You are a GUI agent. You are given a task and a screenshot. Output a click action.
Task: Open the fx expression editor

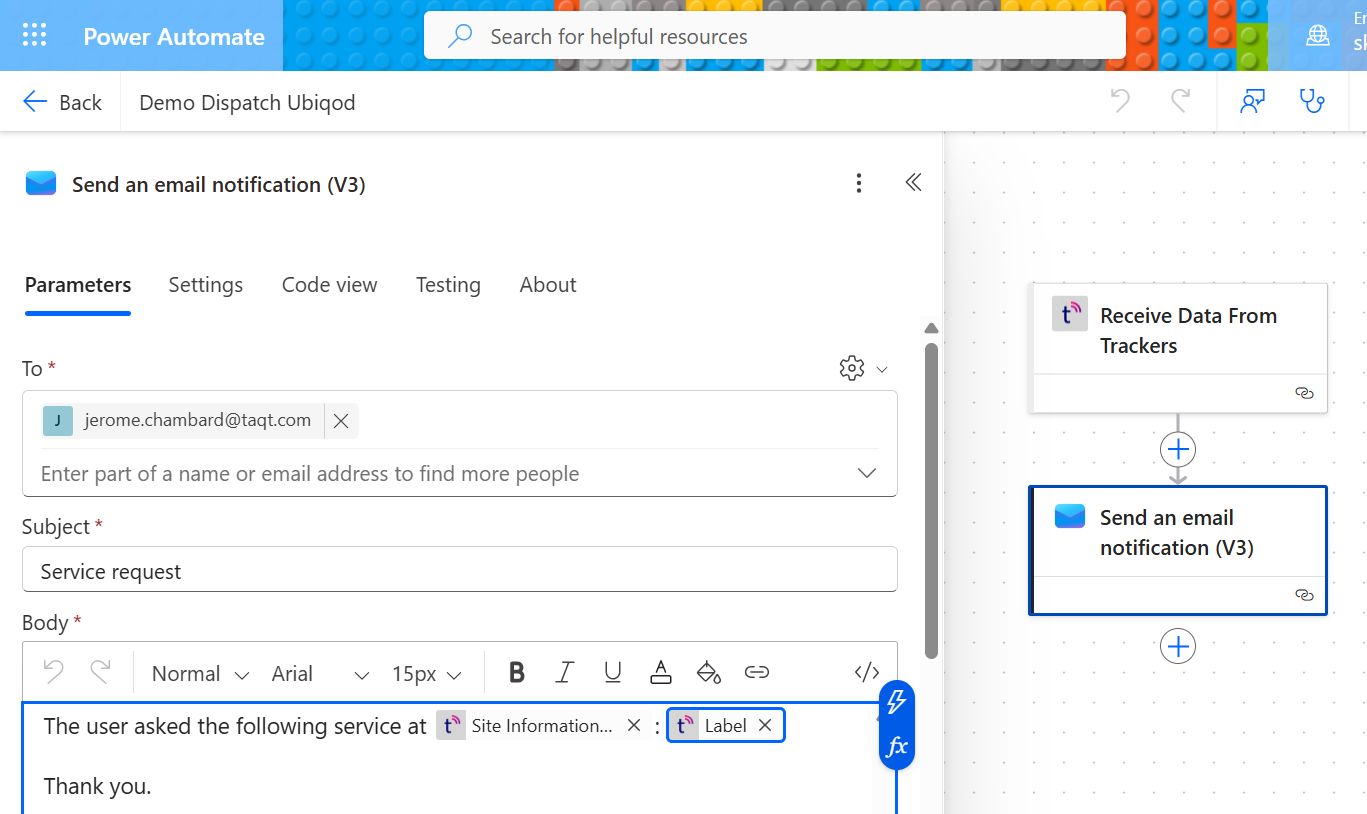(897, 746)
